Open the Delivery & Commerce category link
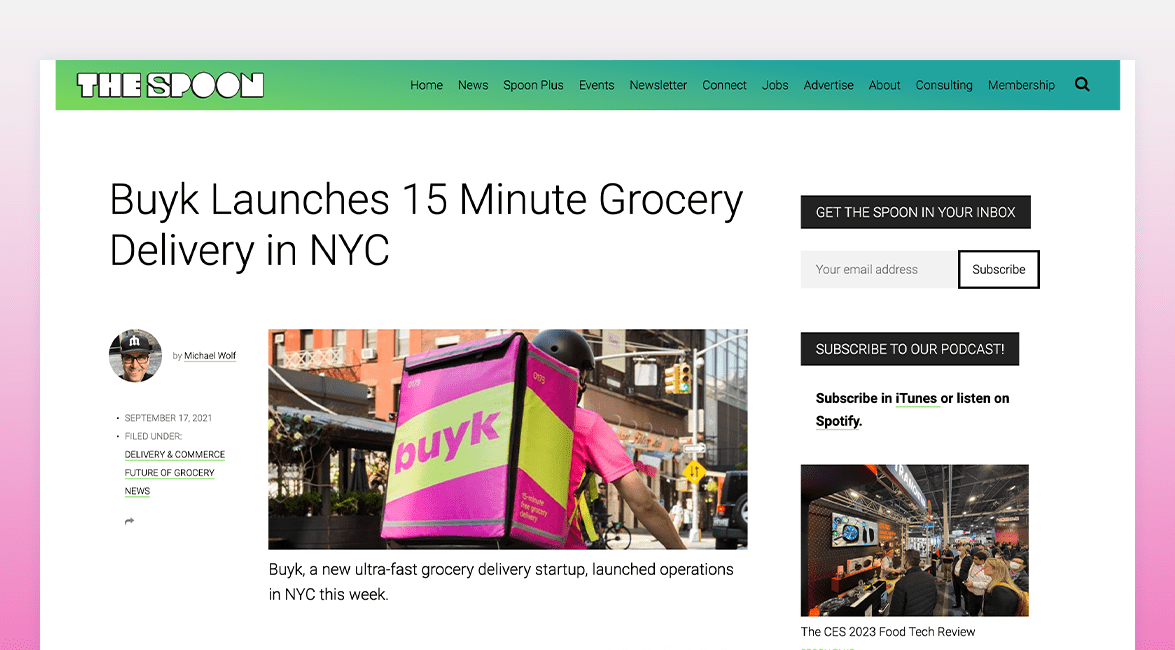Viewport: 1175px width, 650px height. coord(175,454)
